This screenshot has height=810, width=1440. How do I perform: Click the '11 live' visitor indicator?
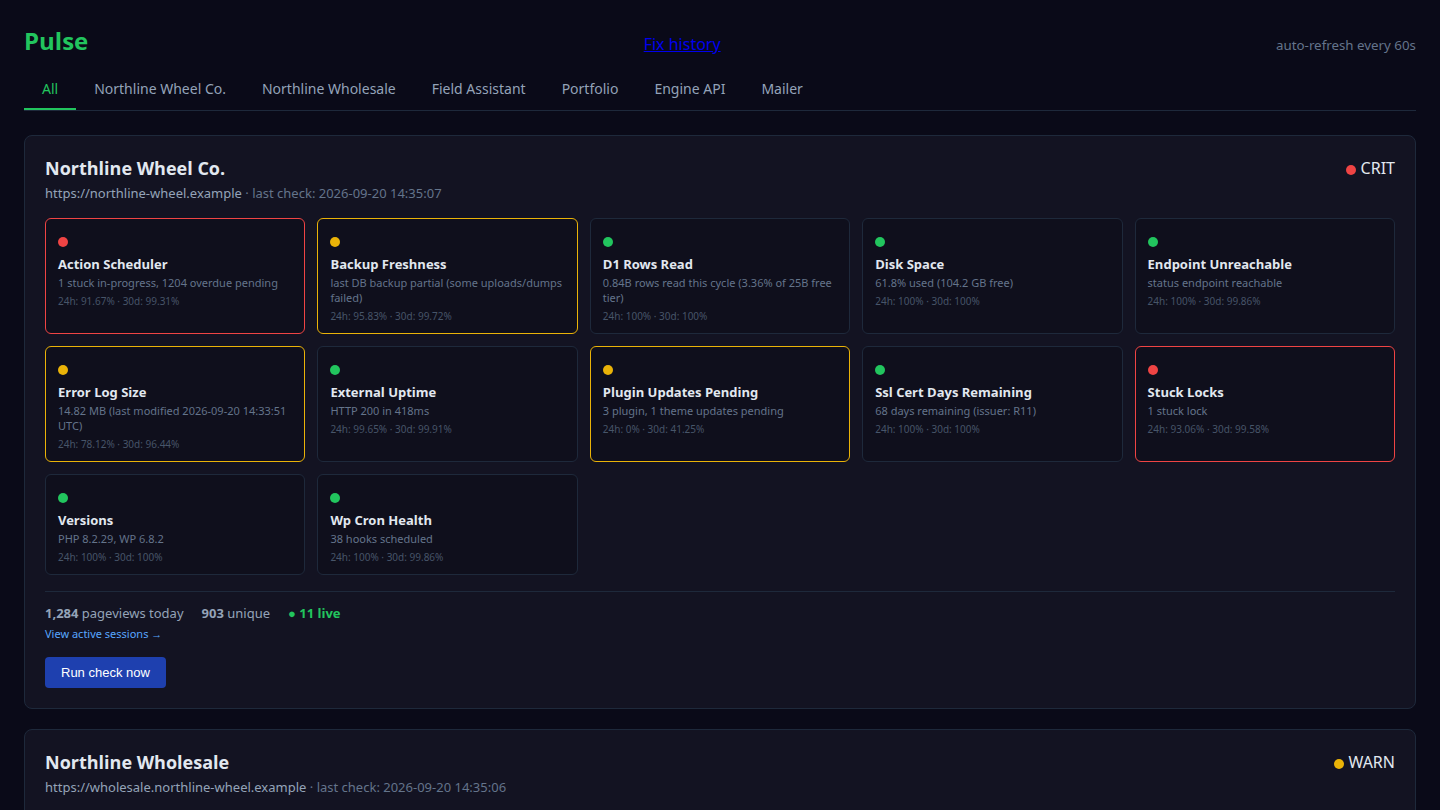[x=314, y=613]
